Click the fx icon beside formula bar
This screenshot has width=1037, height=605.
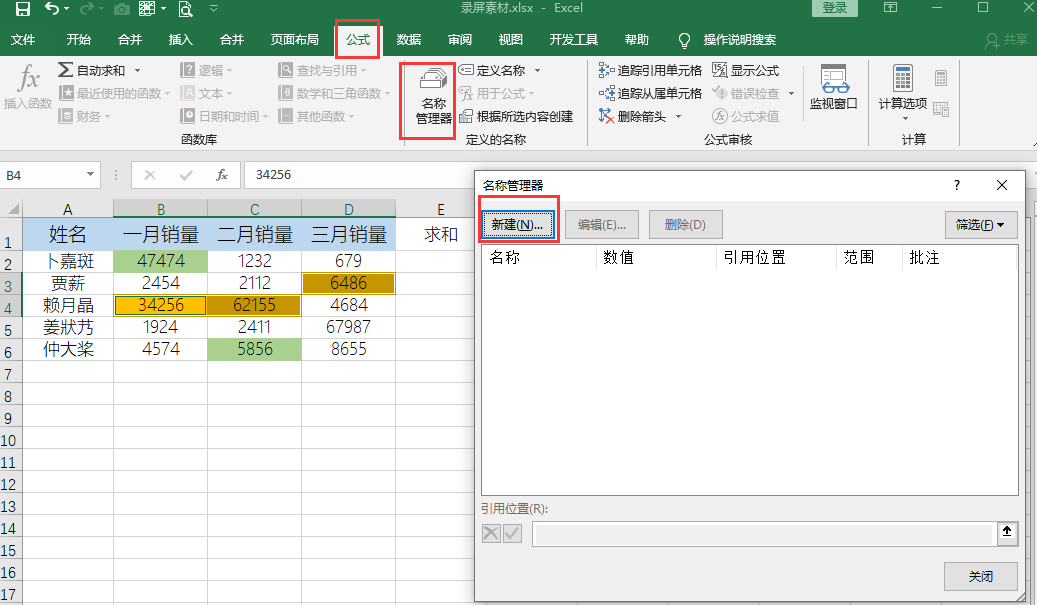222,175
